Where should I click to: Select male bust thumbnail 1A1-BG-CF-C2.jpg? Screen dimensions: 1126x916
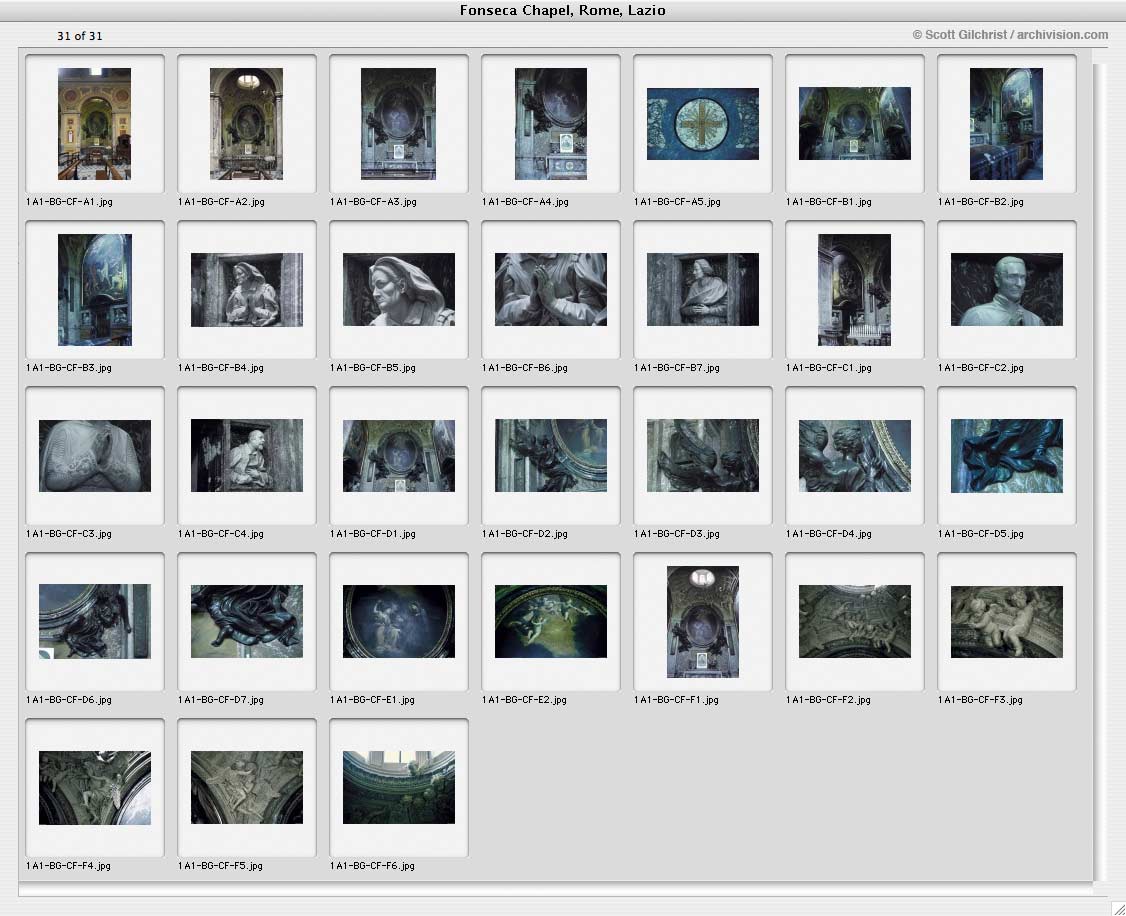point(1007,289)
